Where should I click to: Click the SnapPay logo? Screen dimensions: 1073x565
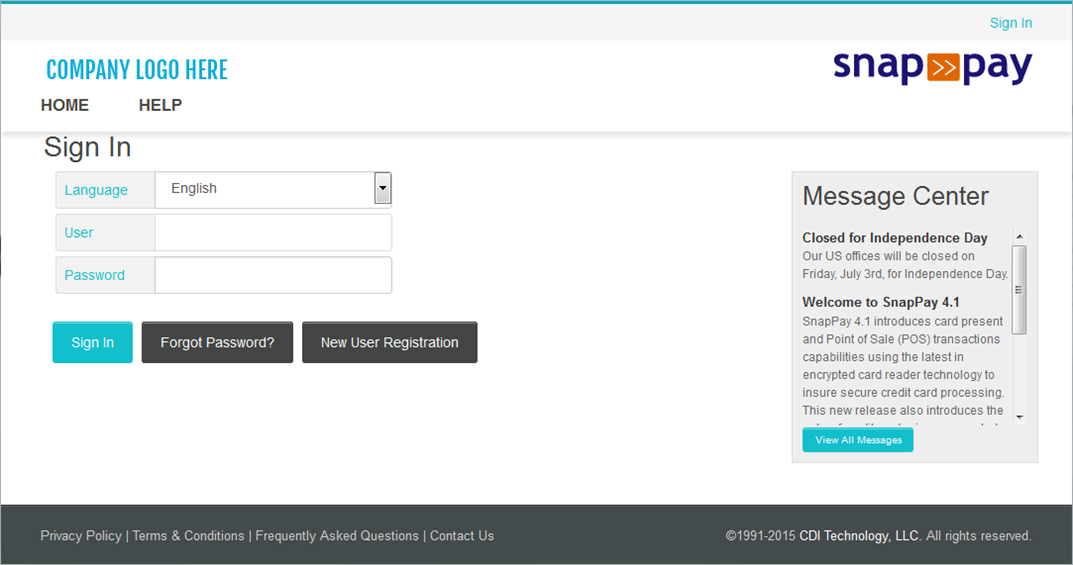[x=932, y=68]
